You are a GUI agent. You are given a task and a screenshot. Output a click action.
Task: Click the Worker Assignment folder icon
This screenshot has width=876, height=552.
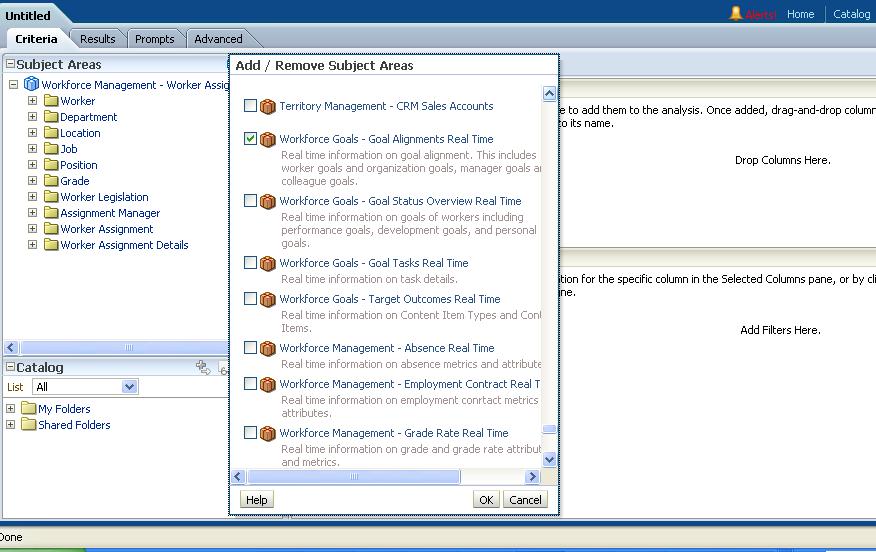pyautogui.click(x=51, y=229)
